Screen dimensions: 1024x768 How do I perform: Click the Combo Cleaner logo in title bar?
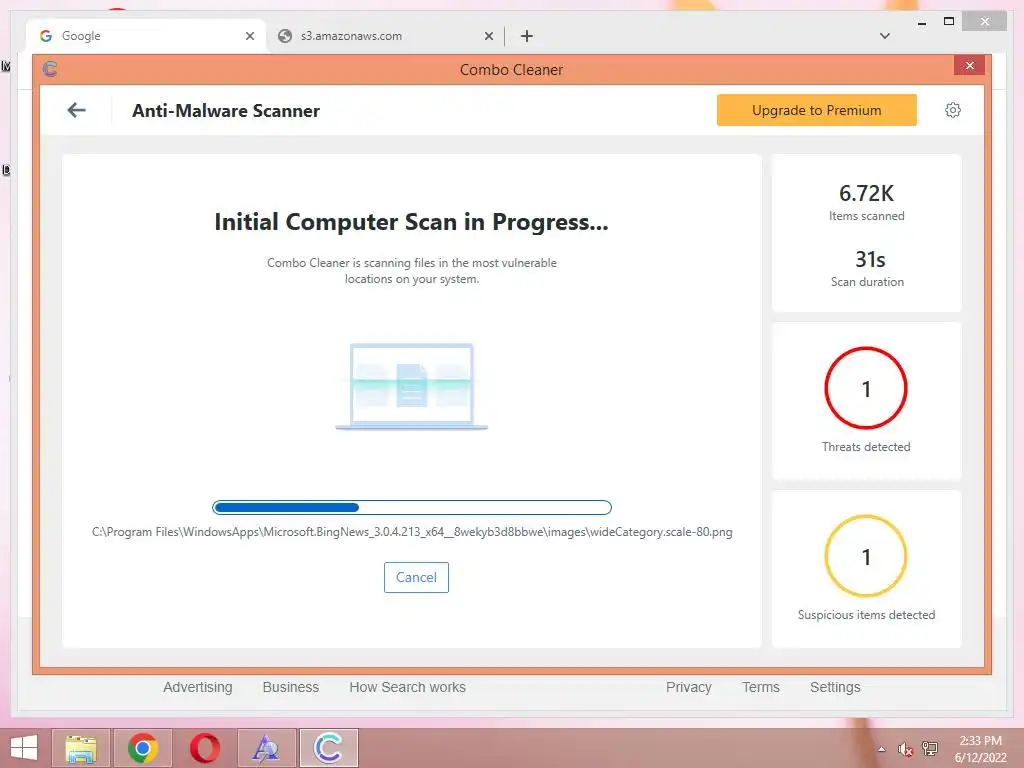click(50, 69)
